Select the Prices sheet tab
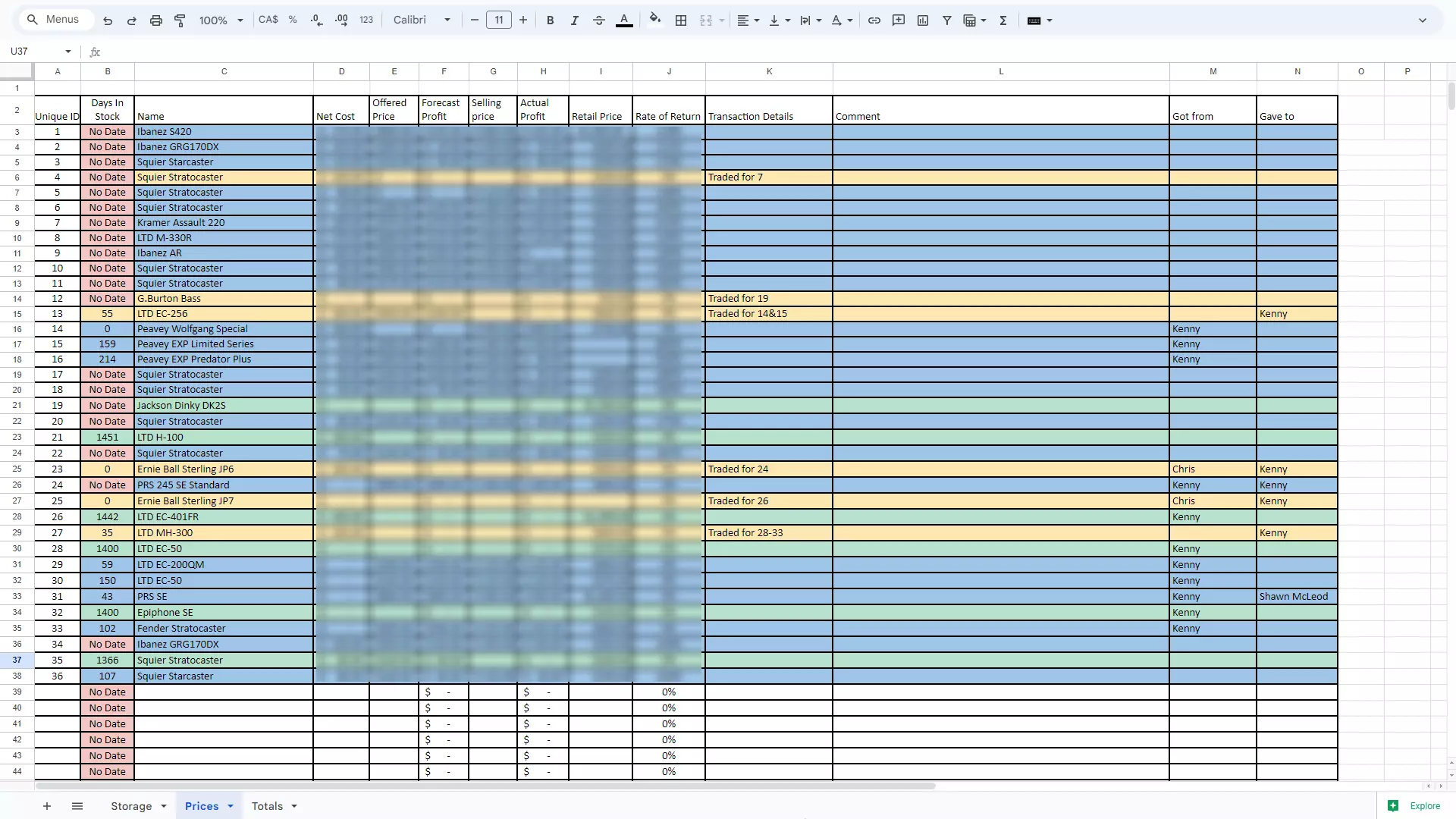1456x819 pixels. point(202,806)
